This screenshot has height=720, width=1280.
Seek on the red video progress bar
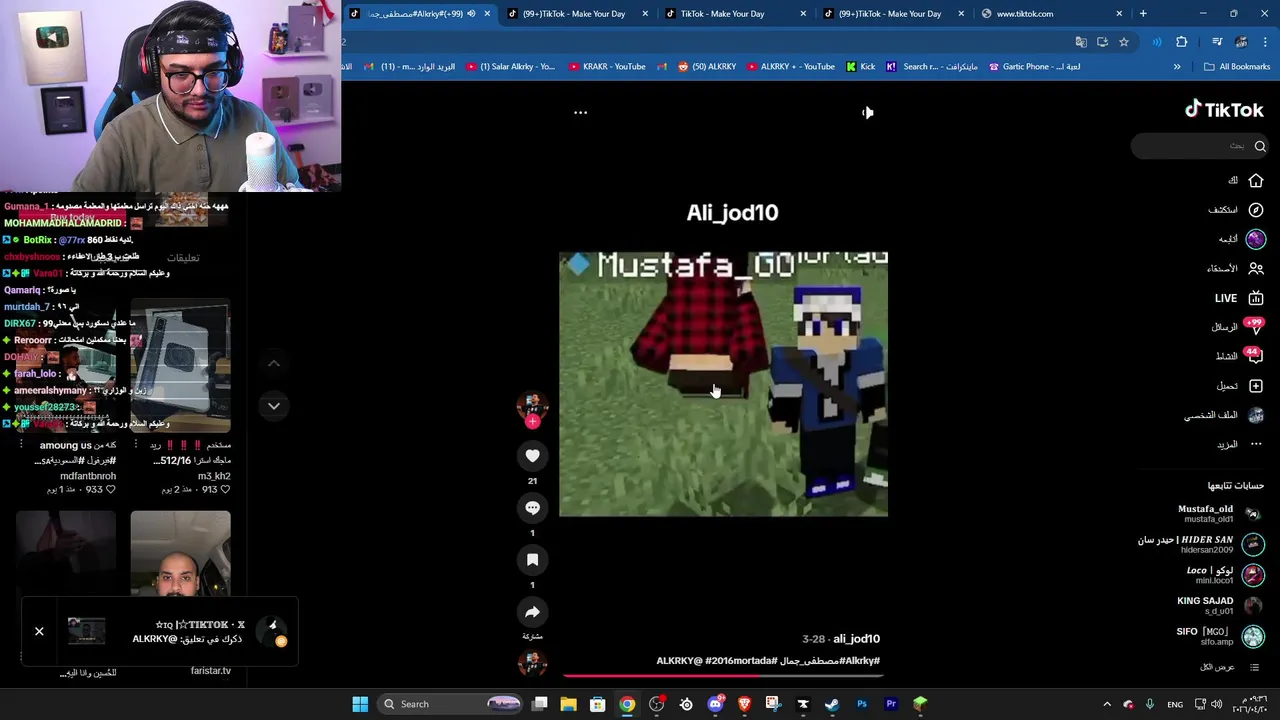722,675
